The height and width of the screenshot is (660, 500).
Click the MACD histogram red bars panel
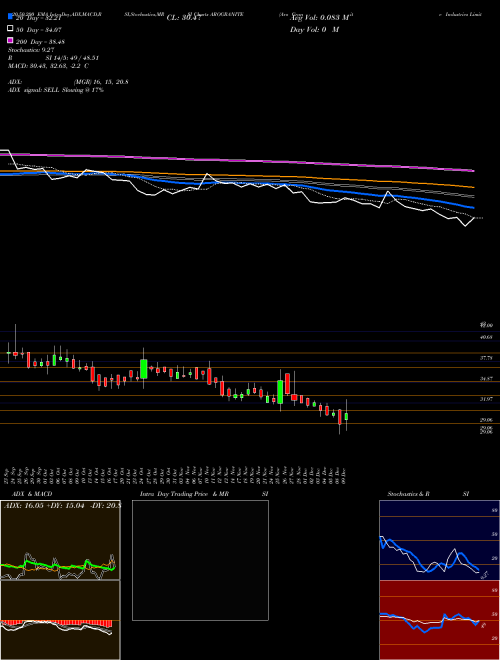(x=60, y=620)
